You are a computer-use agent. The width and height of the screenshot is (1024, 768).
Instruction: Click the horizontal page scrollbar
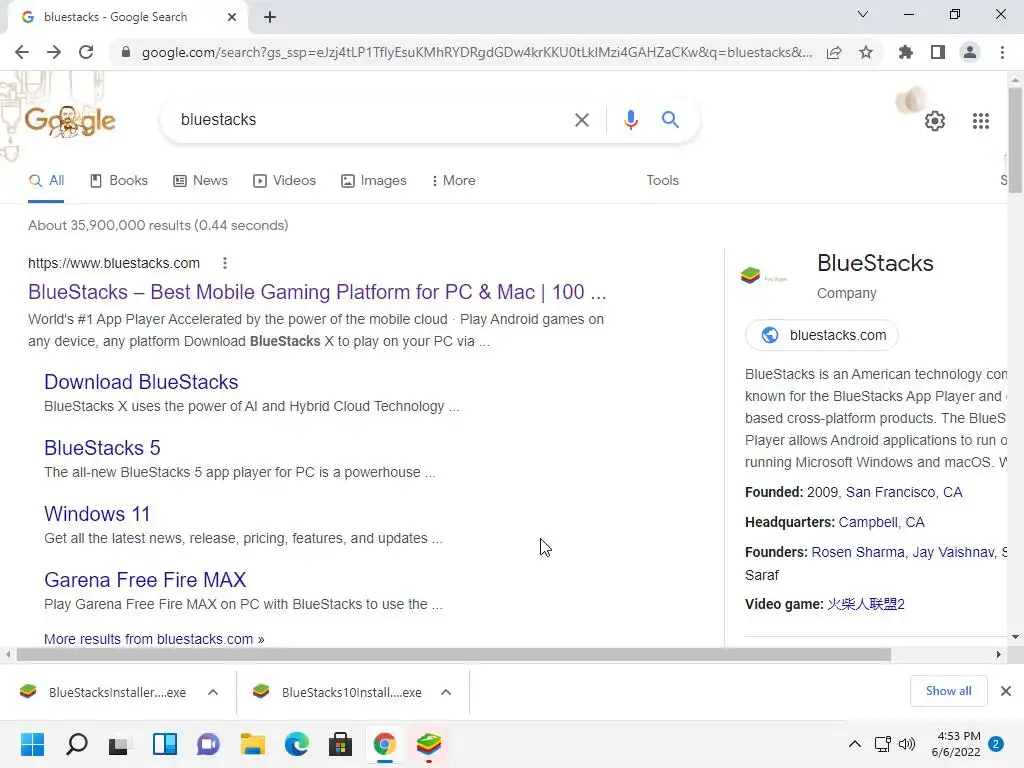click(x=454, y=654)
